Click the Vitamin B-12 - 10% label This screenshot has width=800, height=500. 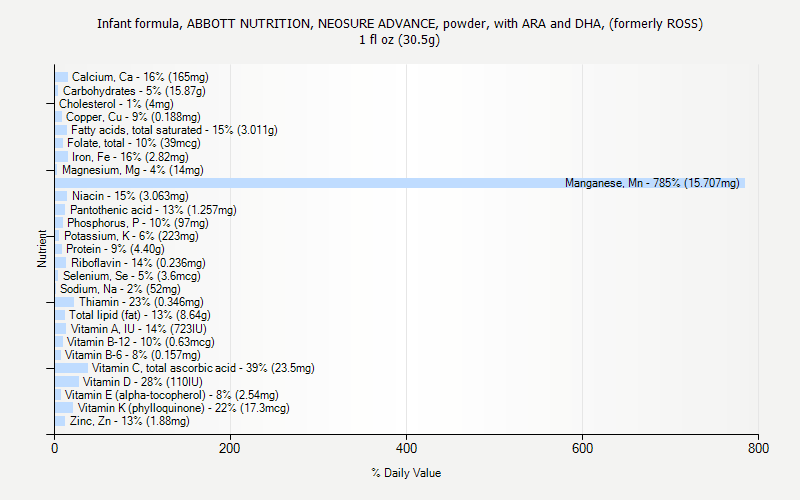point(141,342)
